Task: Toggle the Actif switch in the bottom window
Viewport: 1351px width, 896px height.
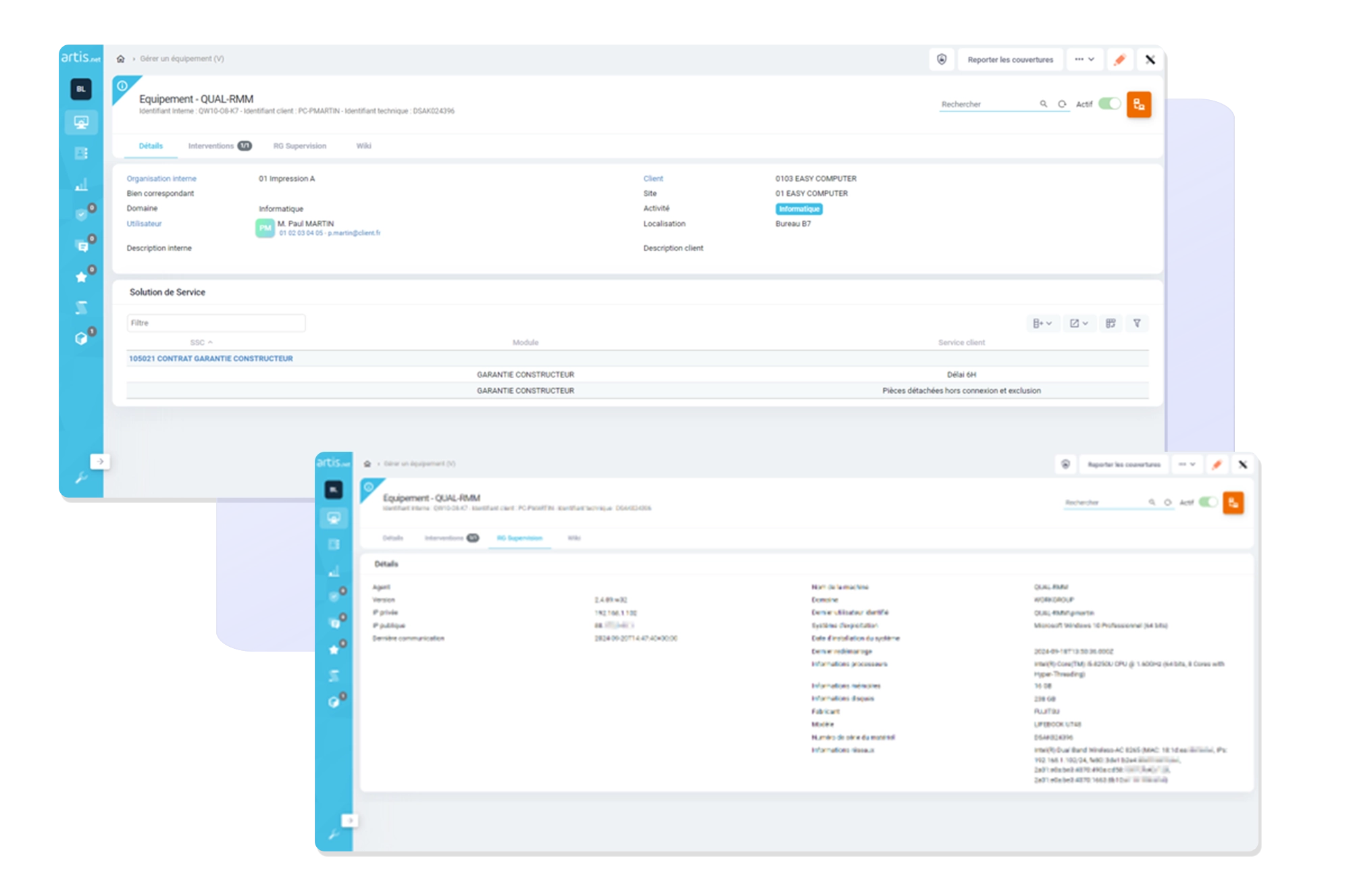Action: (1208, 502)
